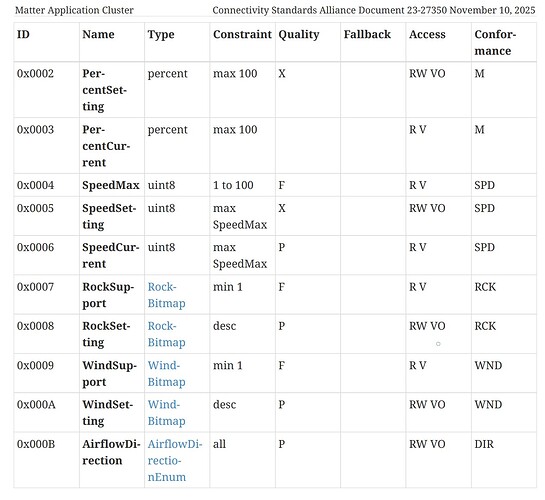Open the AirflowDirectionEnum type link

coord(175,460)
